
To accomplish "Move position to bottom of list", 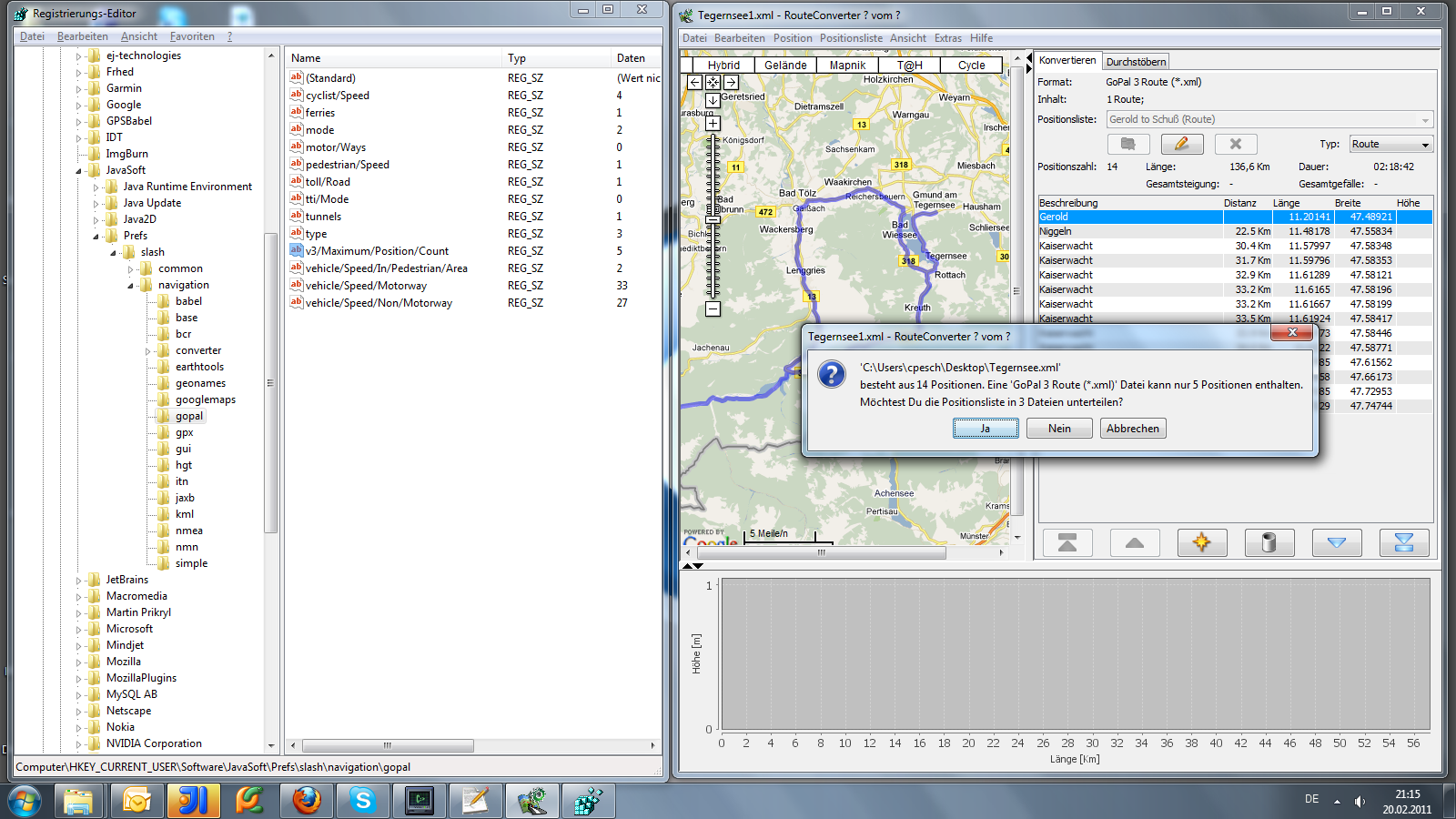I will (1403, 543).
